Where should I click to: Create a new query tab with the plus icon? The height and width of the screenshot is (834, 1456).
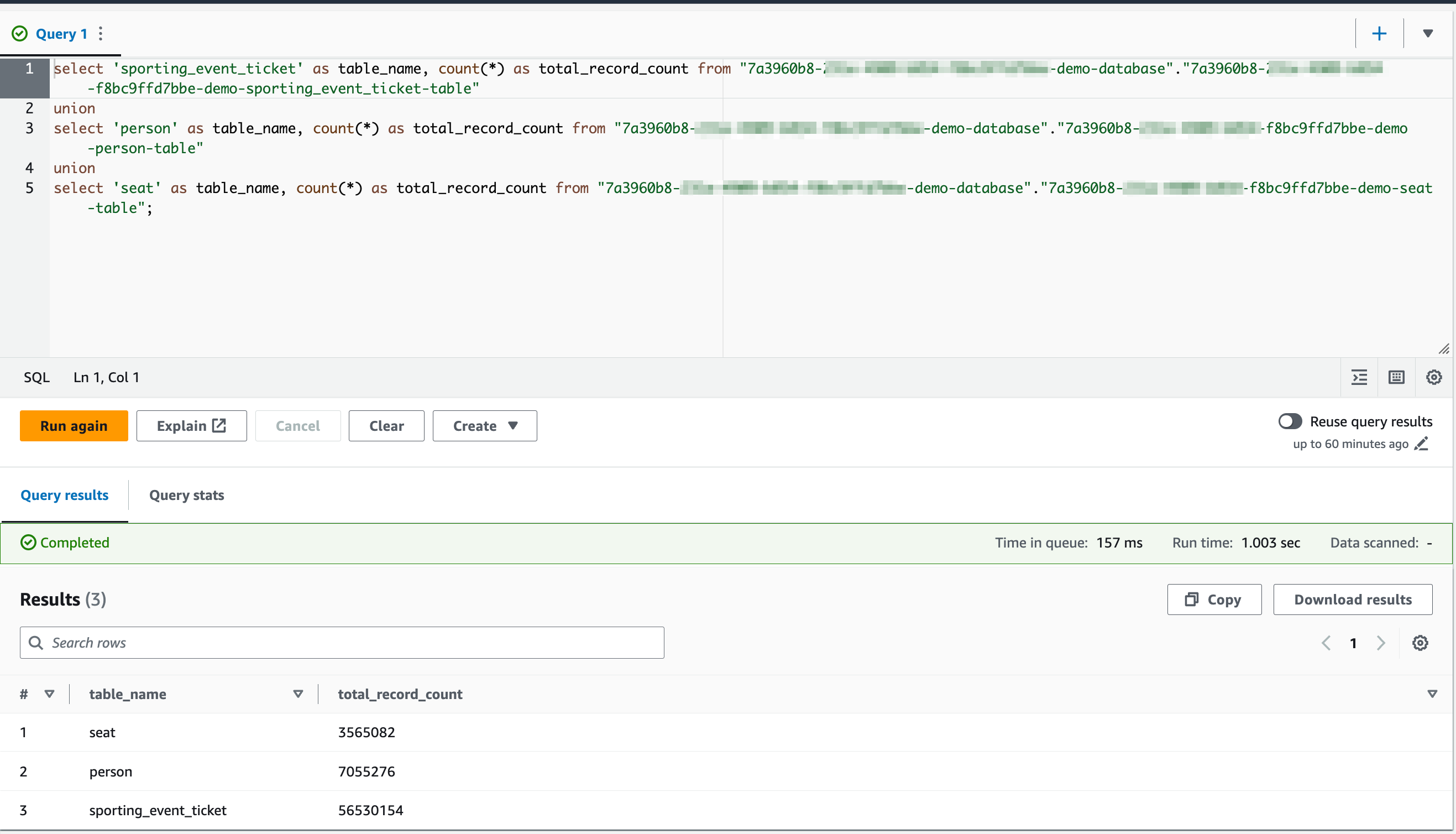1379,33
